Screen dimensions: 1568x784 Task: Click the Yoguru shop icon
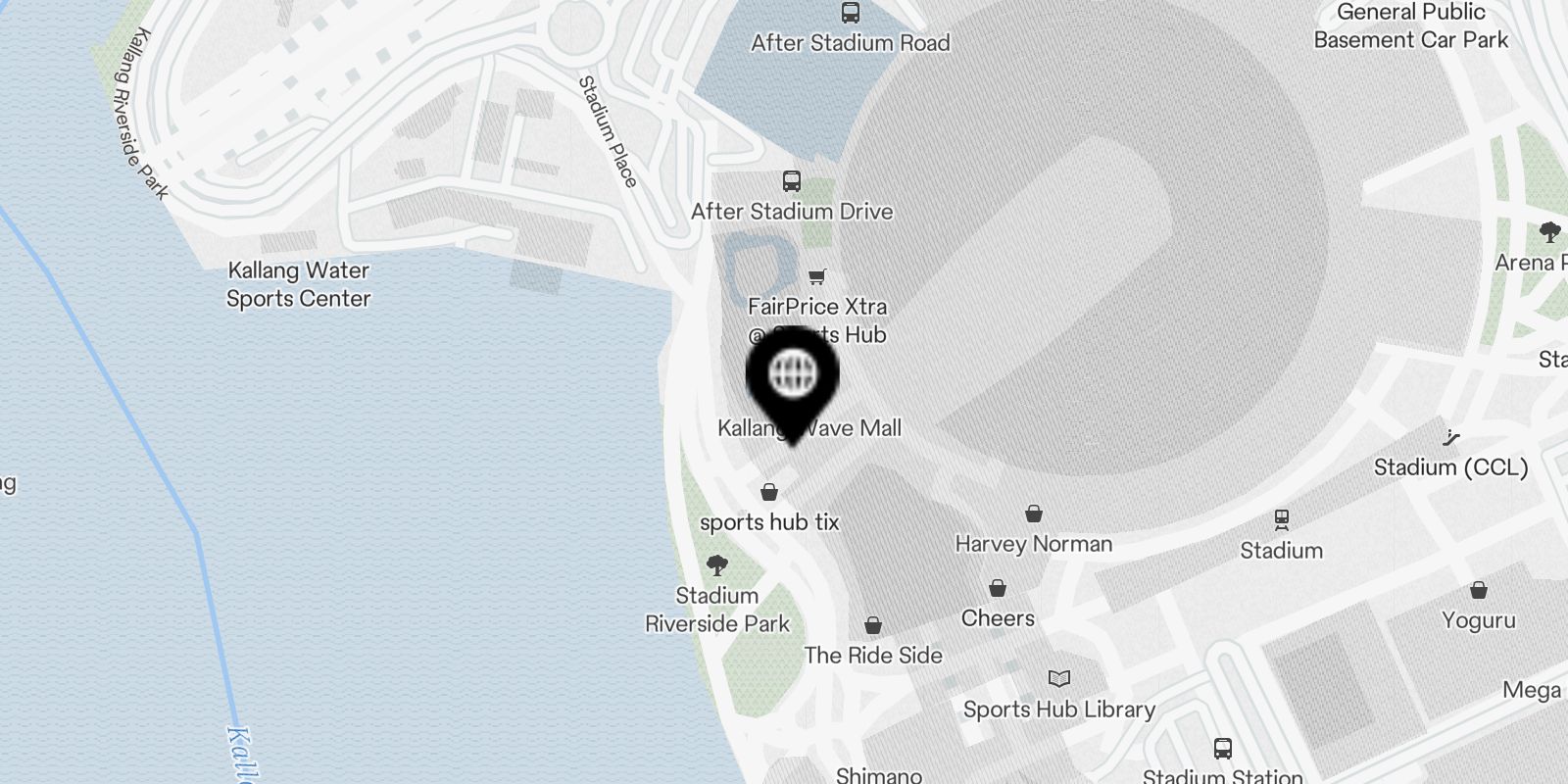[x=1479, y=590]
